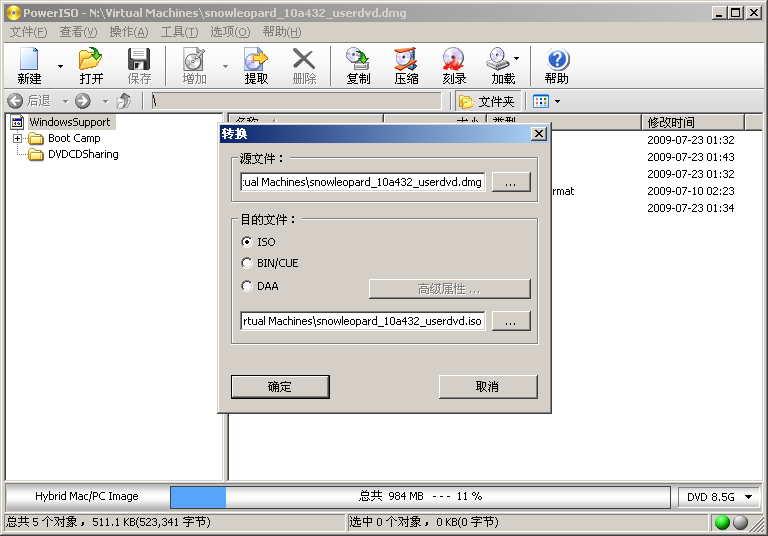Open the 查看(V) menu
Image resolution: width=768 pixels, height=536 pixels.
(78, 32)
